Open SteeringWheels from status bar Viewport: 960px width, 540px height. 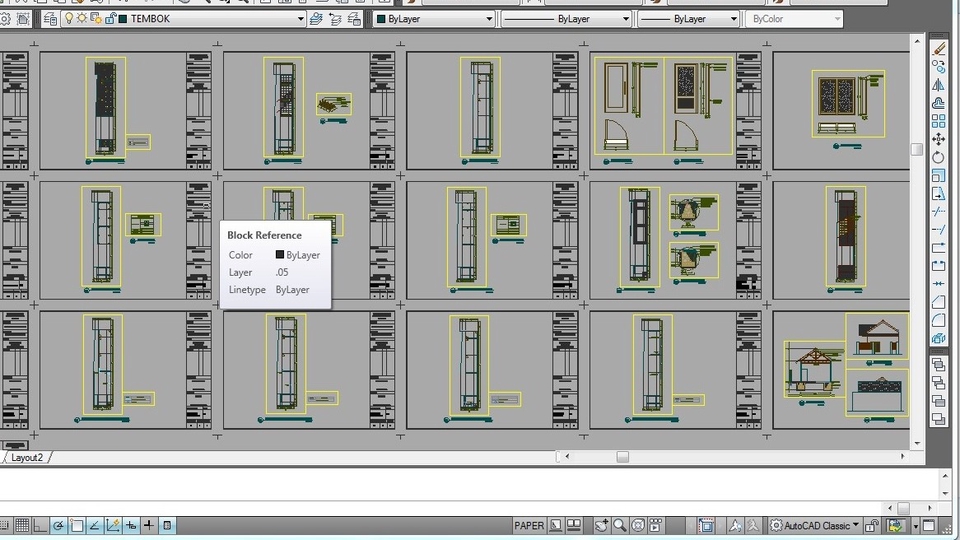pos(638,525)
